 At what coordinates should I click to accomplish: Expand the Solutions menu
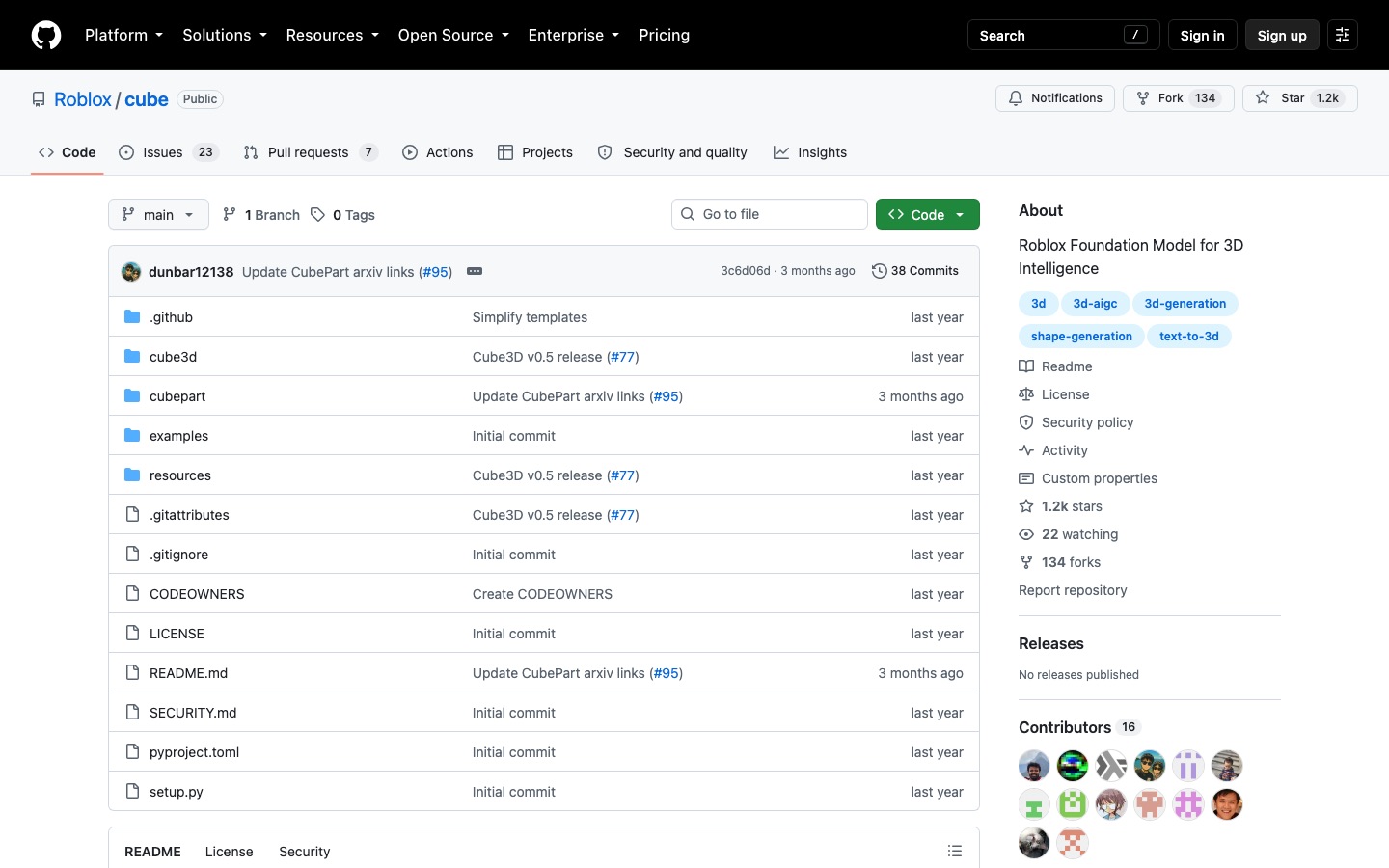pos(224,35)
